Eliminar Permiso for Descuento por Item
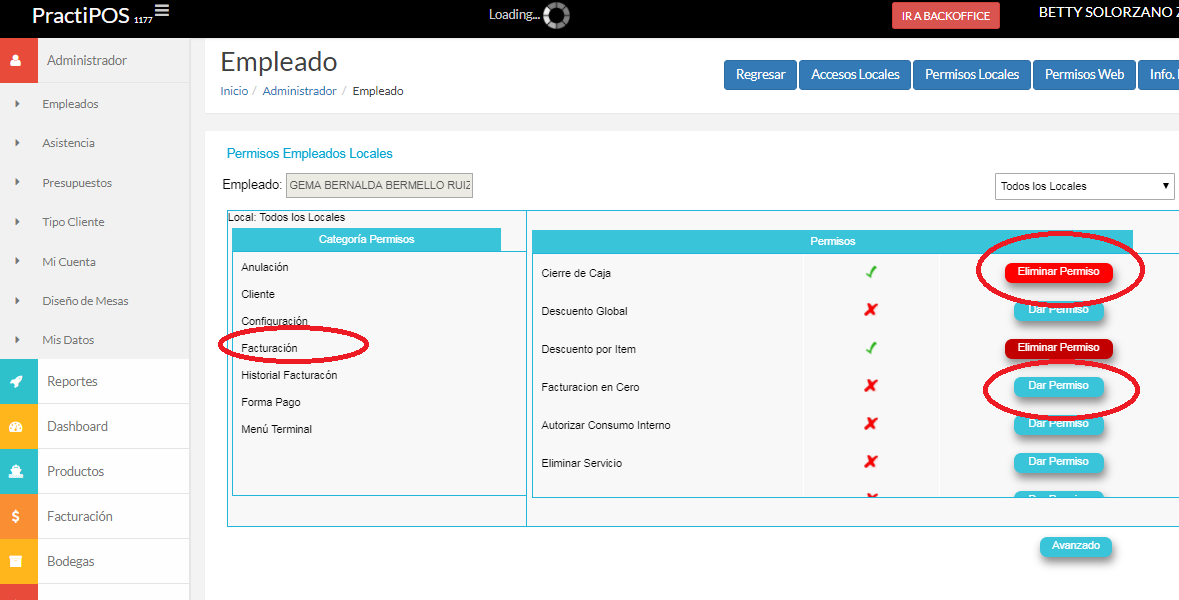Image resolution: width=1179 pixels, height=600 pixels. [1059, 348]
